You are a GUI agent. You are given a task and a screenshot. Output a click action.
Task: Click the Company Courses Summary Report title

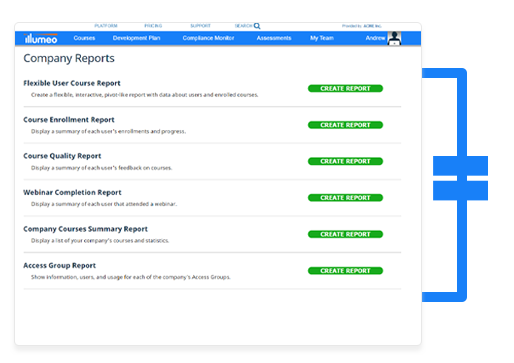(85, 229)
